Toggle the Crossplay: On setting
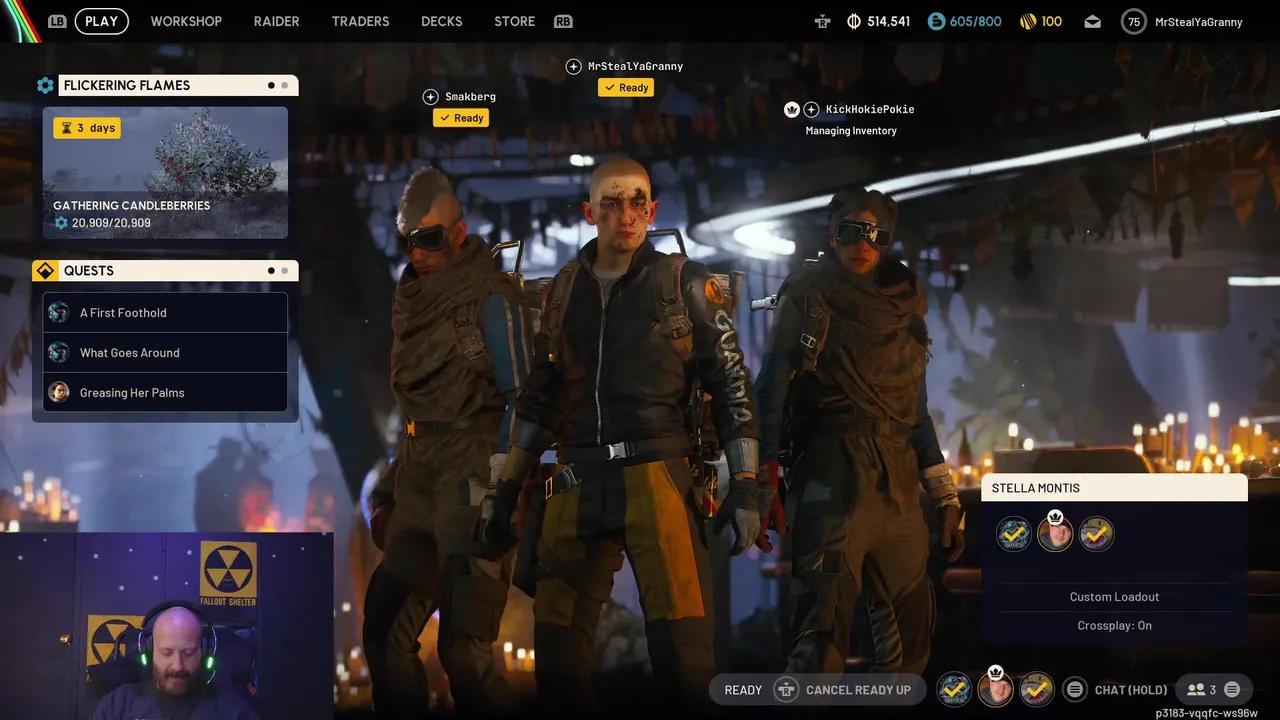Viewport: 1280px width, 720px height. [1114, 626]
